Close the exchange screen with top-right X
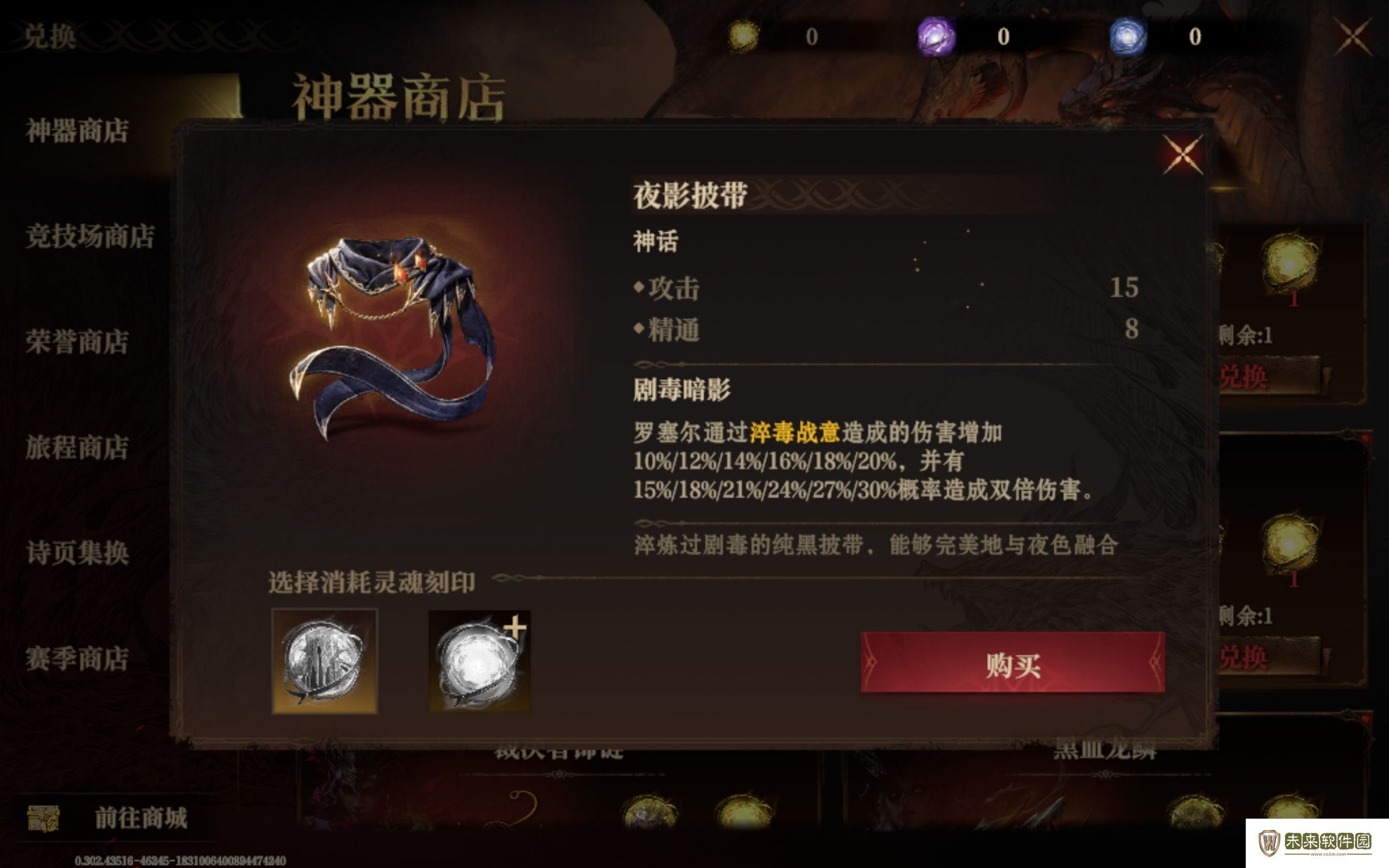1389x868 pixels. point(1353,36)
